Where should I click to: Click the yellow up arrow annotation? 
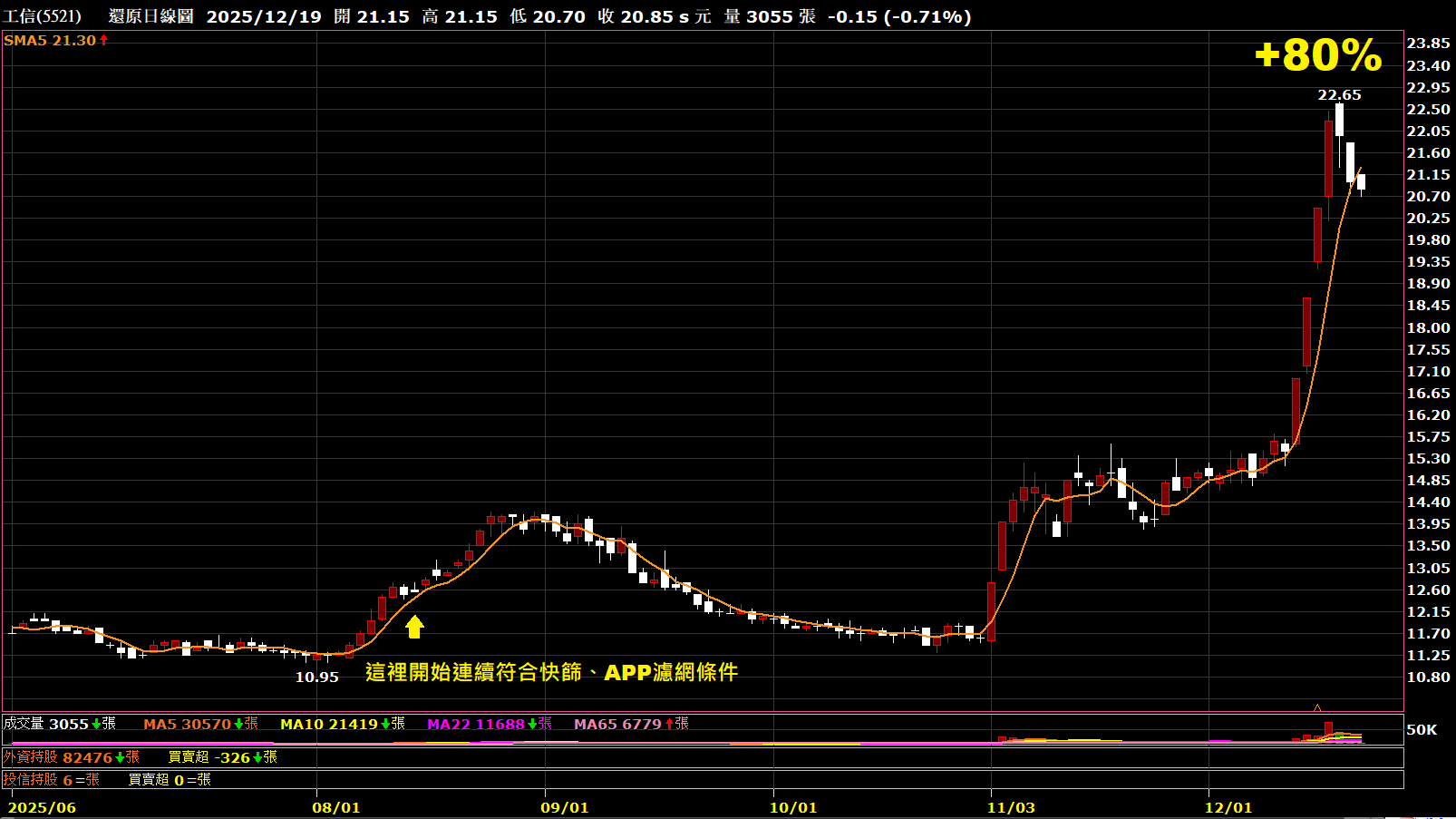click(414, 627)
